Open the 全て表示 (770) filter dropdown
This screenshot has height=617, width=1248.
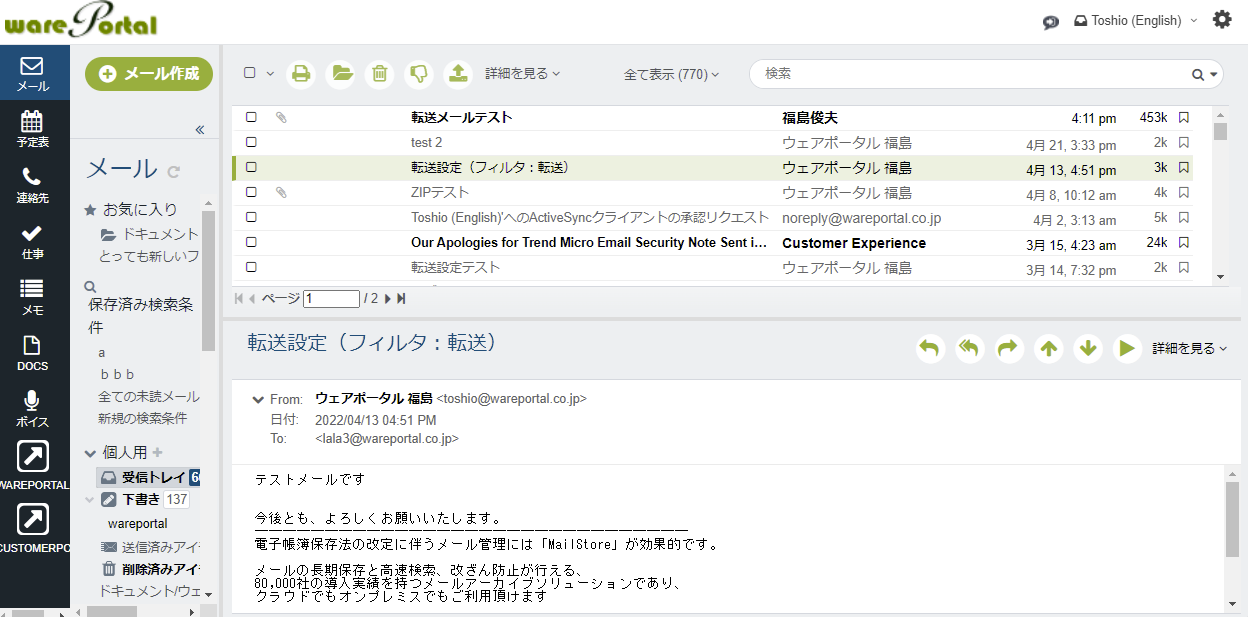tap(671, 74)
